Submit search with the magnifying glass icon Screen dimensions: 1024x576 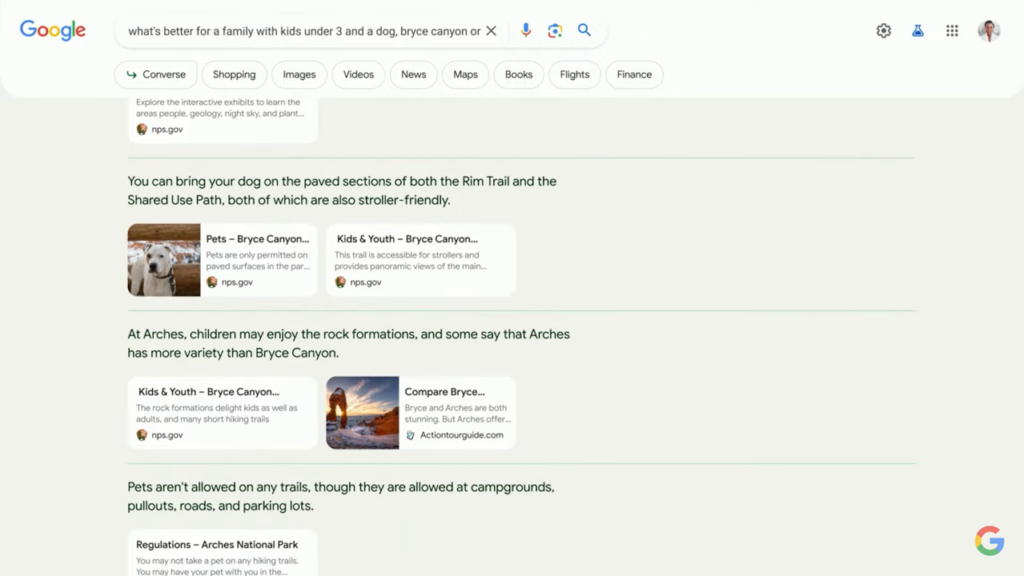(584, 30)
